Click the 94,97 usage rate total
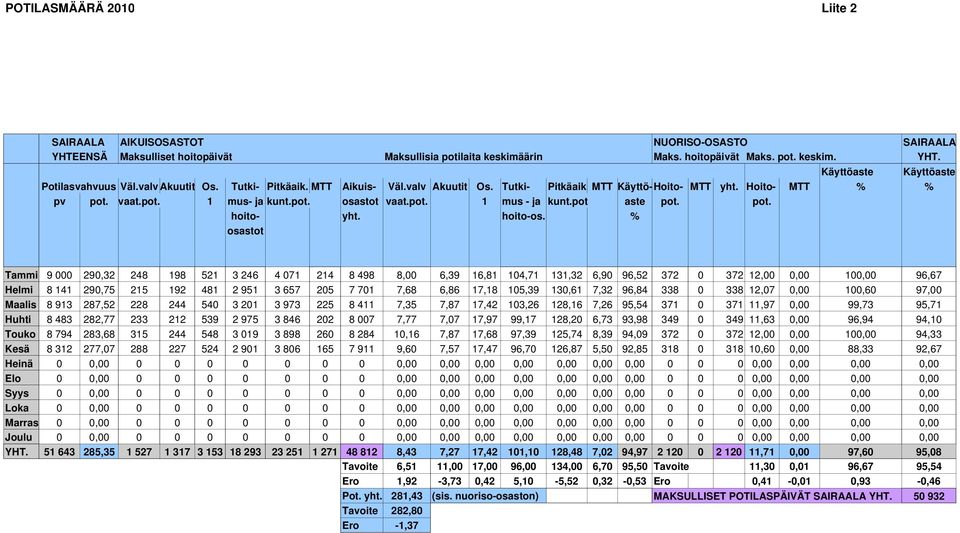Image resolution: width=960 pixels, height=533 pixels. coord(635,452)
